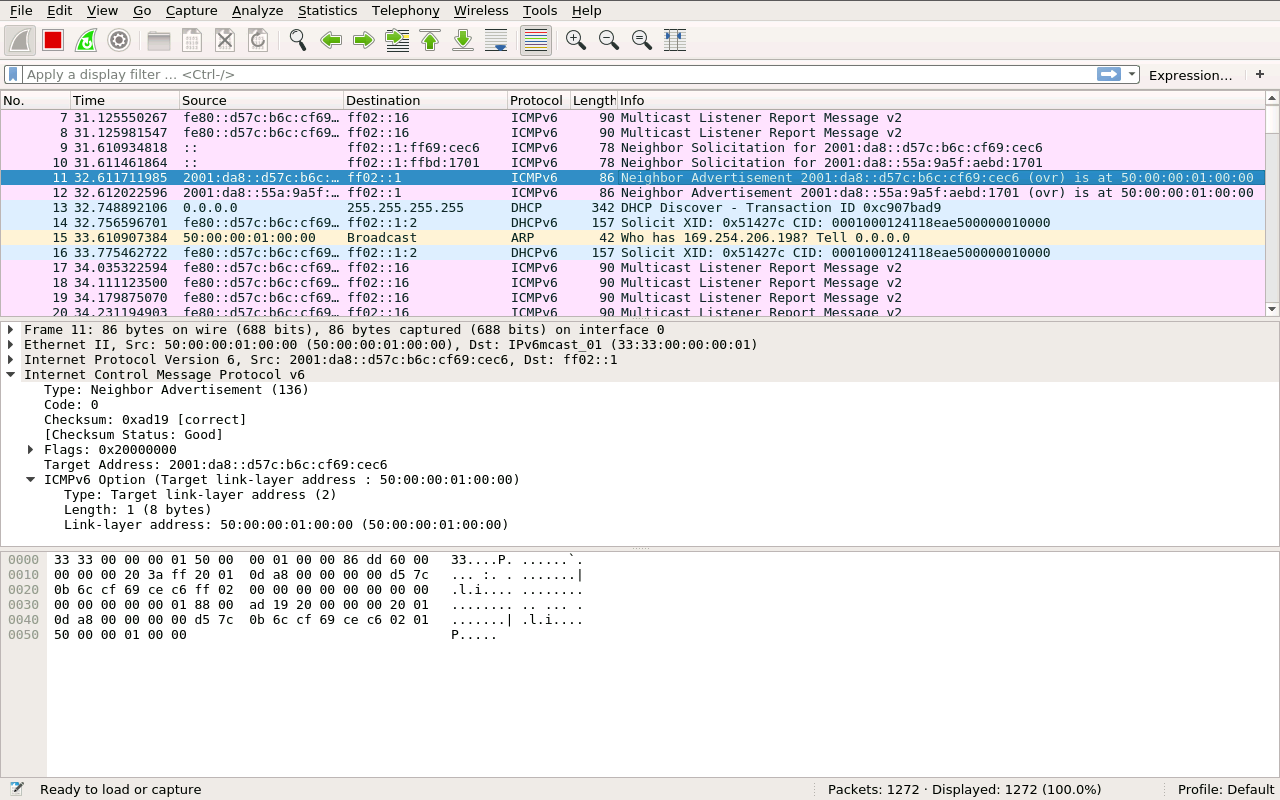
Task: Zoom in the main window text
Action: point(575,40)
